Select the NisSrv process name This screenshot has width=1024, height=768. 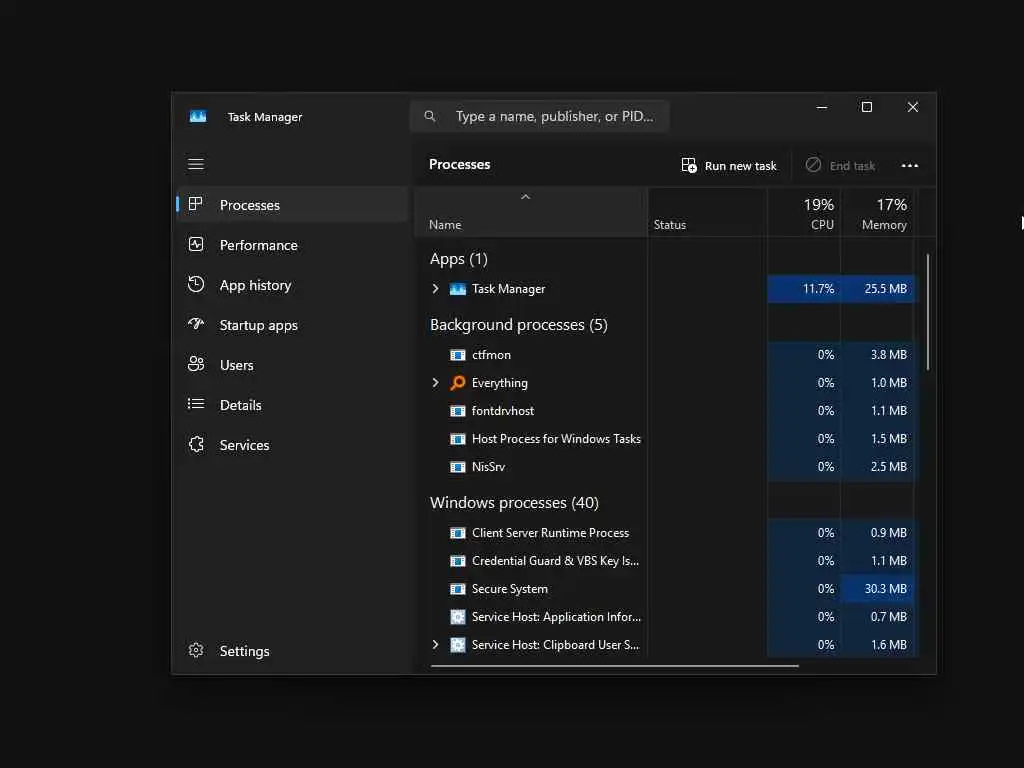coord(488,467)
